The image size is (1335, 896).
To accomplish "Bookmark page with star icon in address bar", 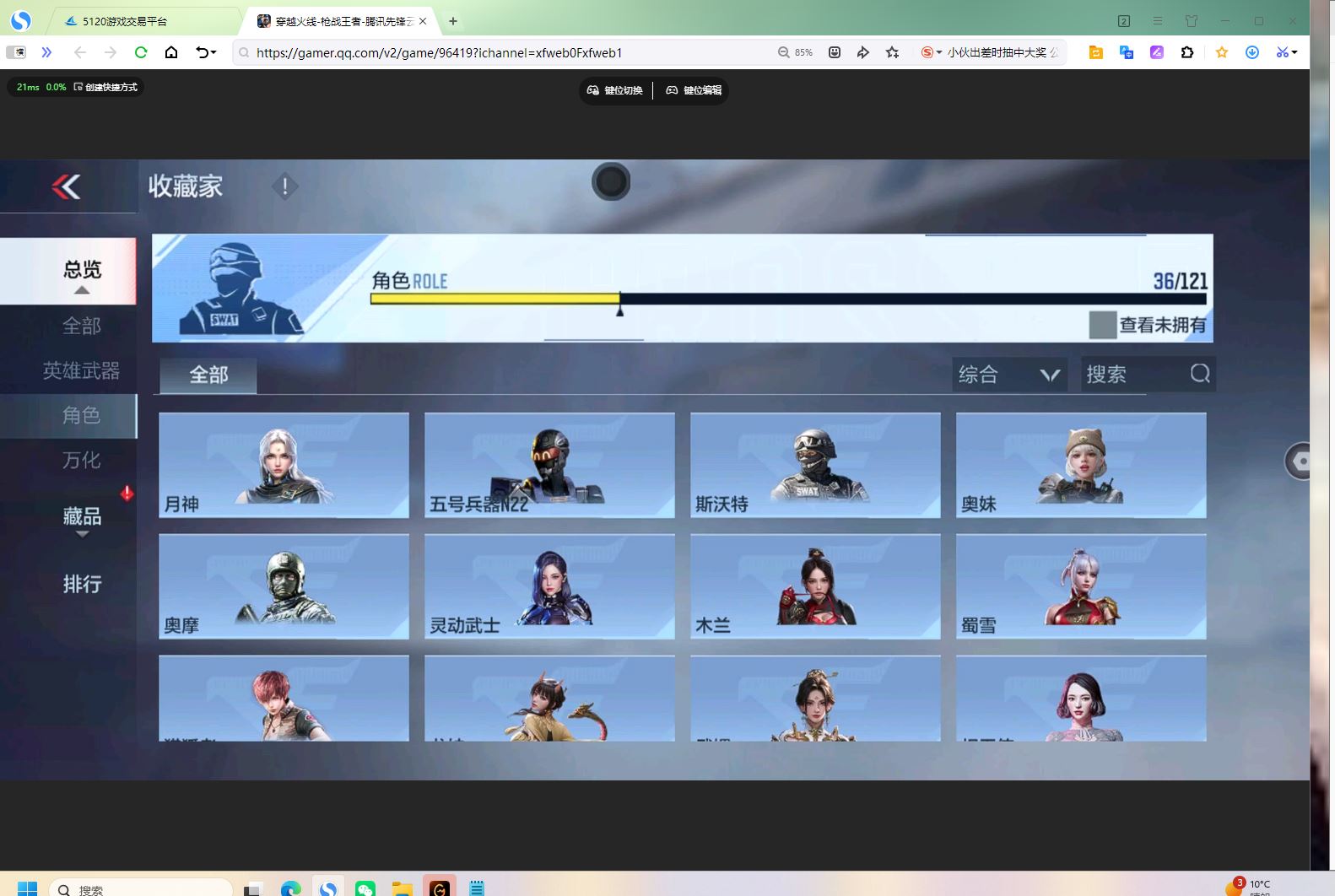I will pyautogui.click(x=892, y=52).
